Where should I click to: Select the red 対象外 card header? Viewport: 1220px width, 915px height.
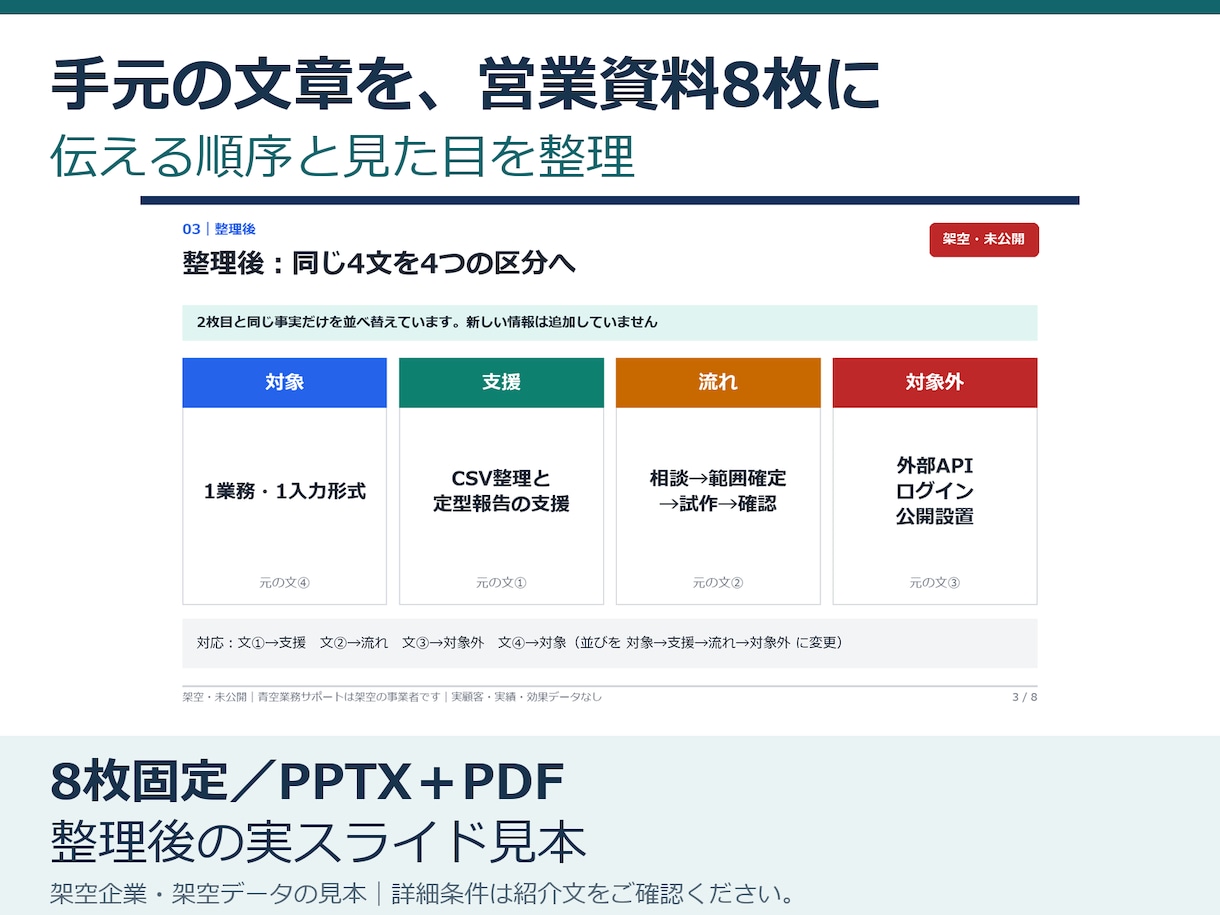click(935, 382)
